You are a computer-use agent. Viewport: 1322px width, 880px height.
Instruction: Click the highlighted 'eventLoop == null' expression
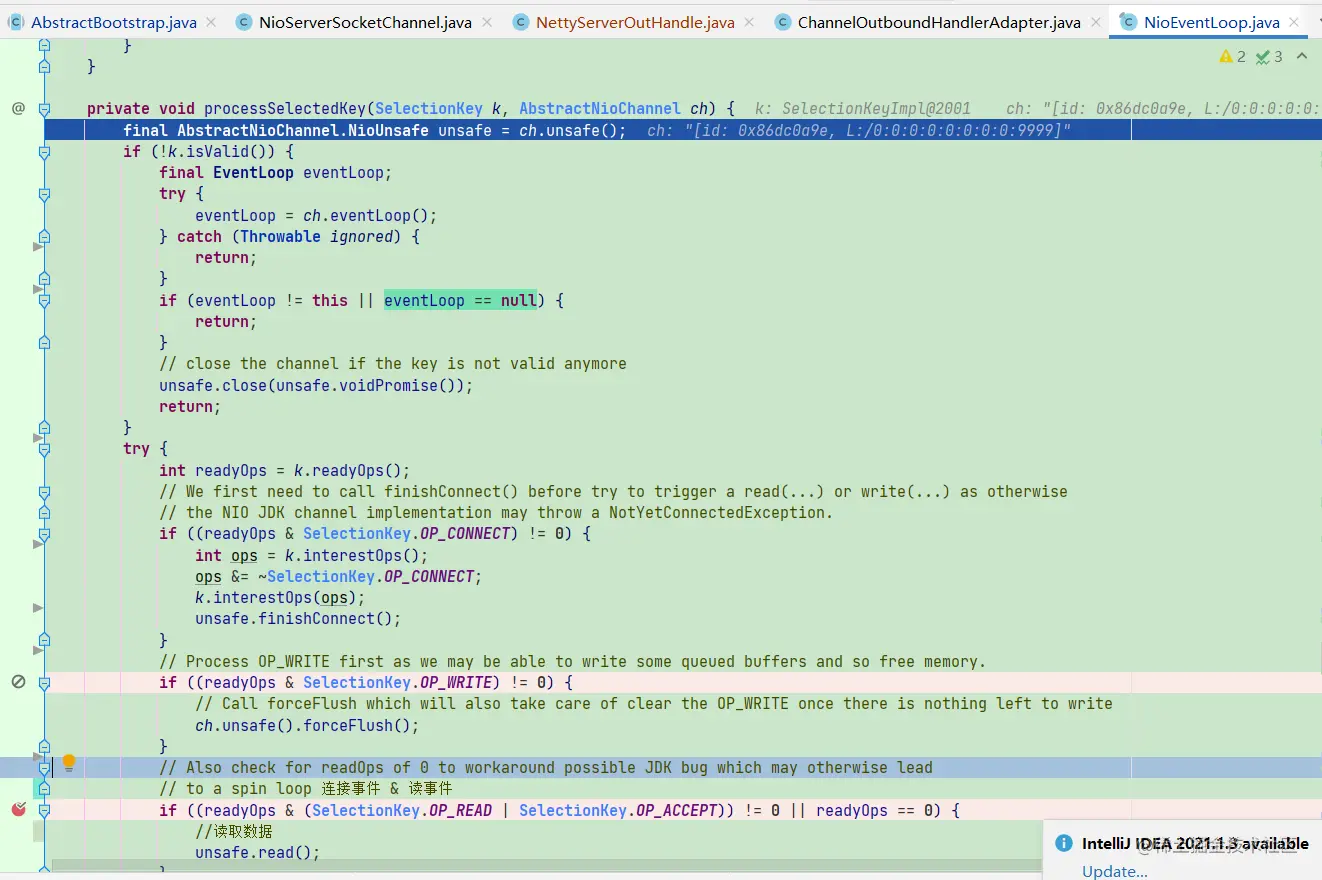tap(460, 300)
